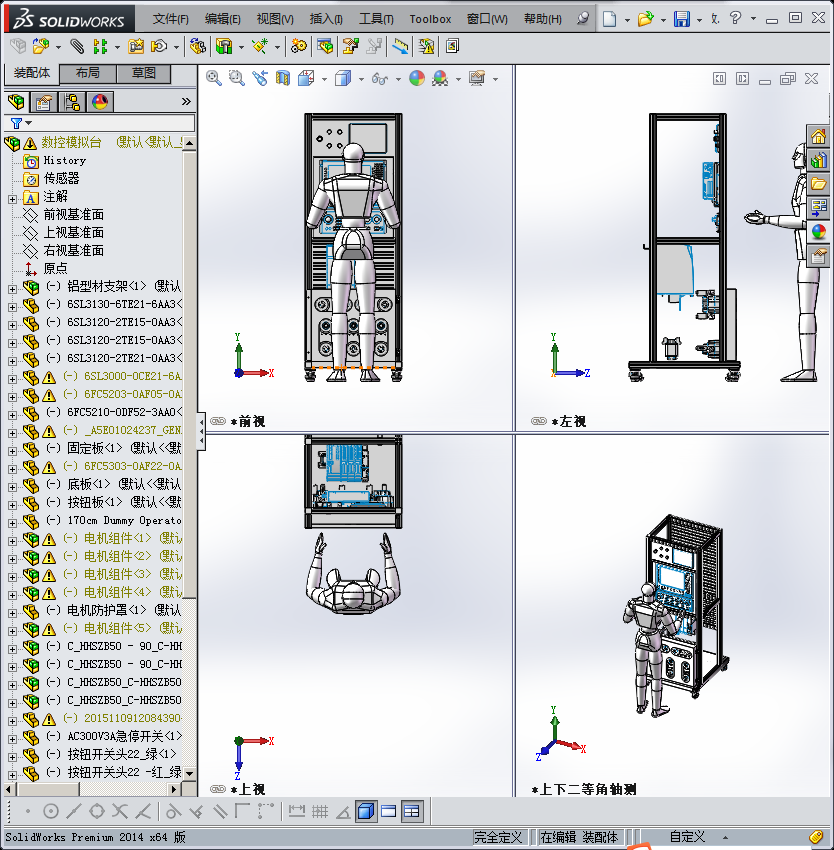Open the FeatureManager design tree tab icon
The width and height of the screenshot is (834, 850).
click(16, 101)
